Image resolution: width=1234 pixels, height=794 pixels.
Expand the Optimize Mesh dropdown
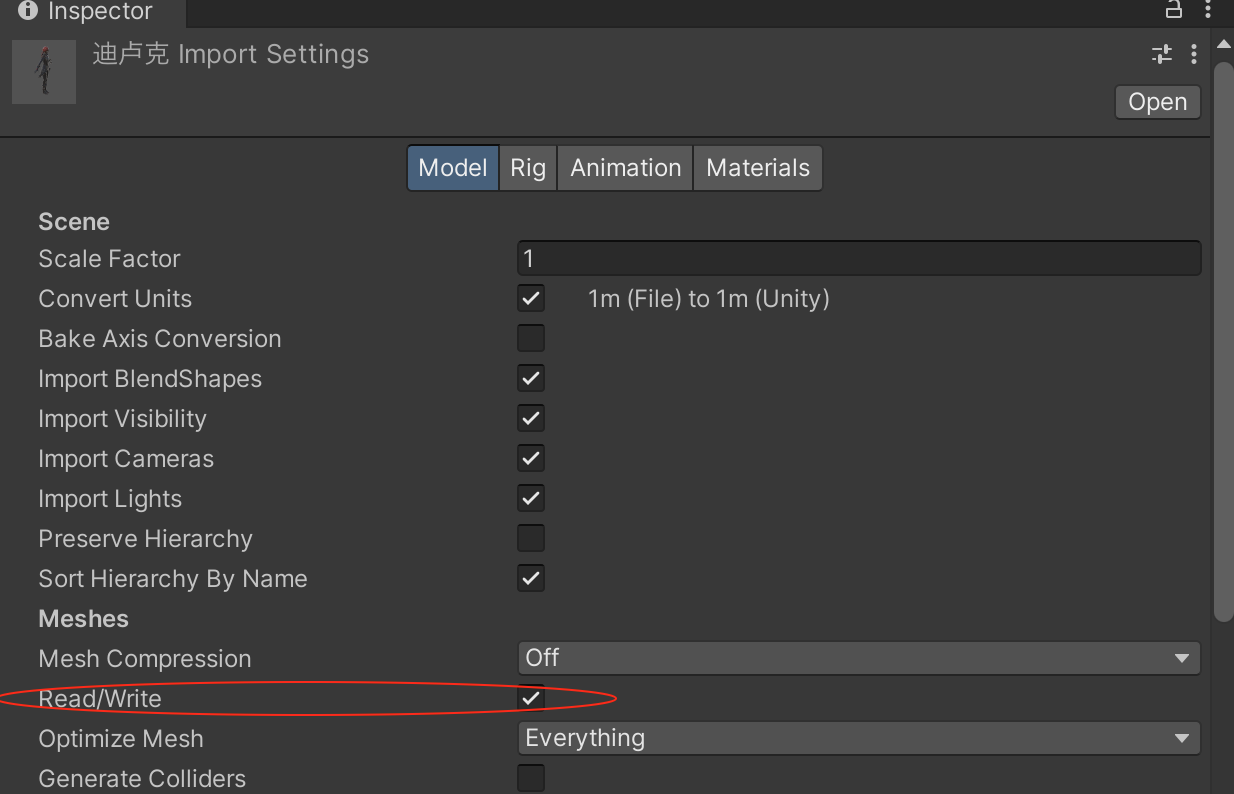858,739
